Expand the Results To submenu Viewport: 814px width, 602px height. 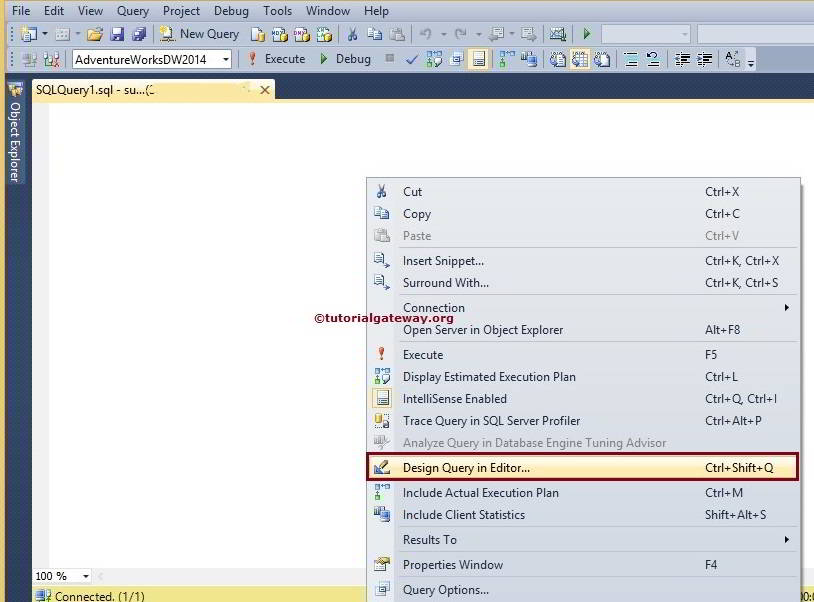click(x=429, y=539)
